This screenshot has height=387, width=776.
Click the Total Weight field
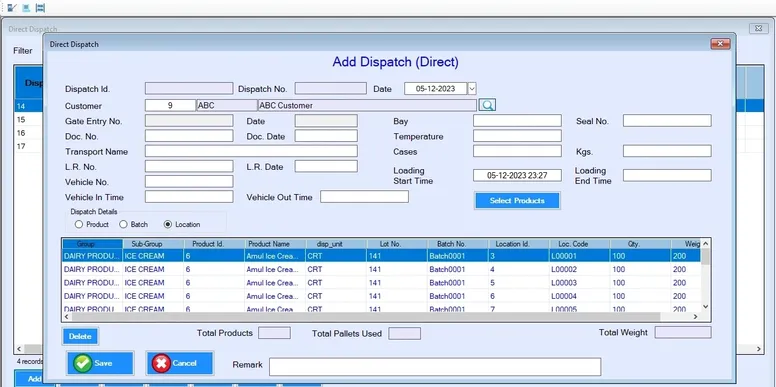pos(683,333)
